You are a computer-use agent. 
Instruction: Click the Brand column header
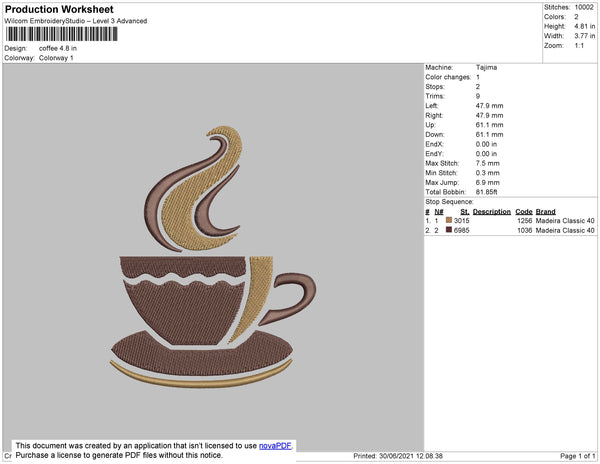coord(545,212)
